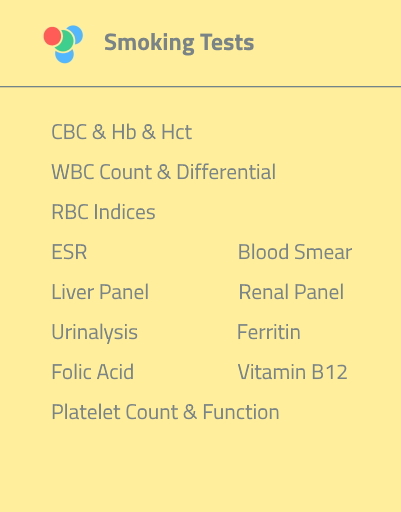Click the word Smoking in the title
This screenshot has width=401, height=512.
click(149, 43)
